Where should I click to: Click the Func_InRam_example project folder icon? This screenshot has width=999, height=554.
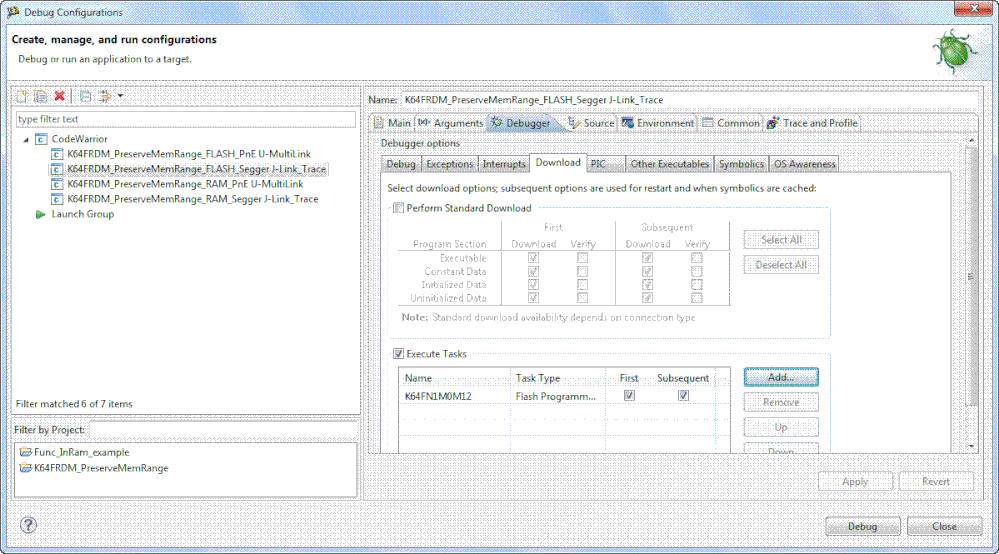pos(25,452)
